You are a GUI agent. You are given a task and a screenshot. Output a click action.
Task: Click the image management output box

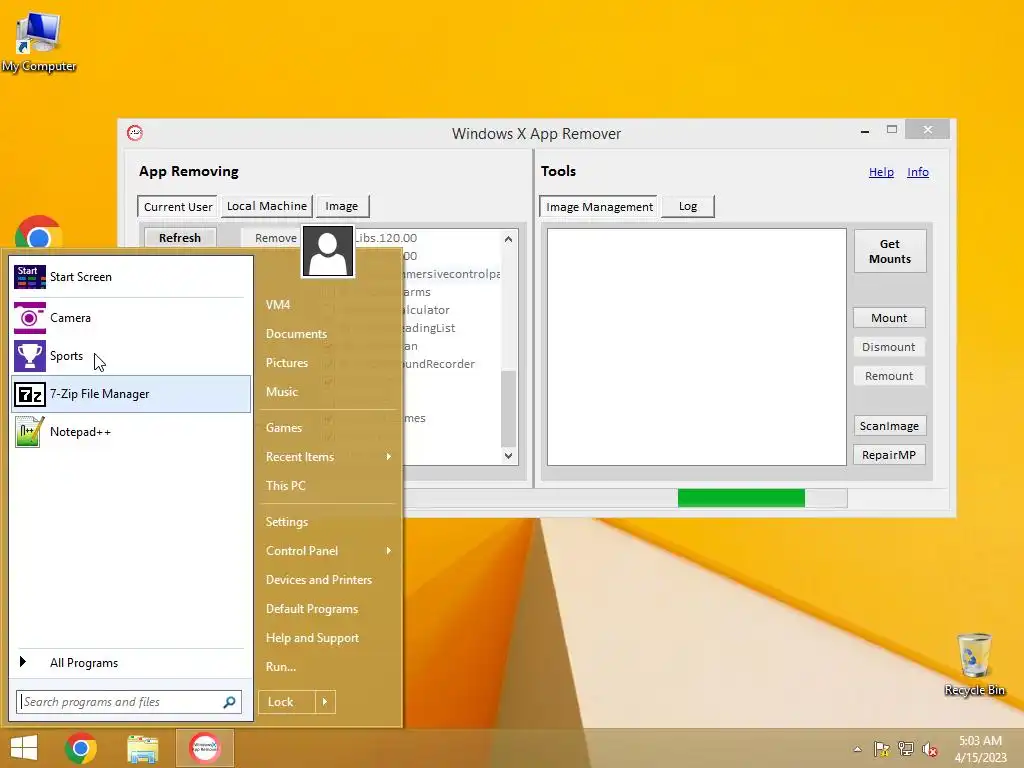[696, 347]
